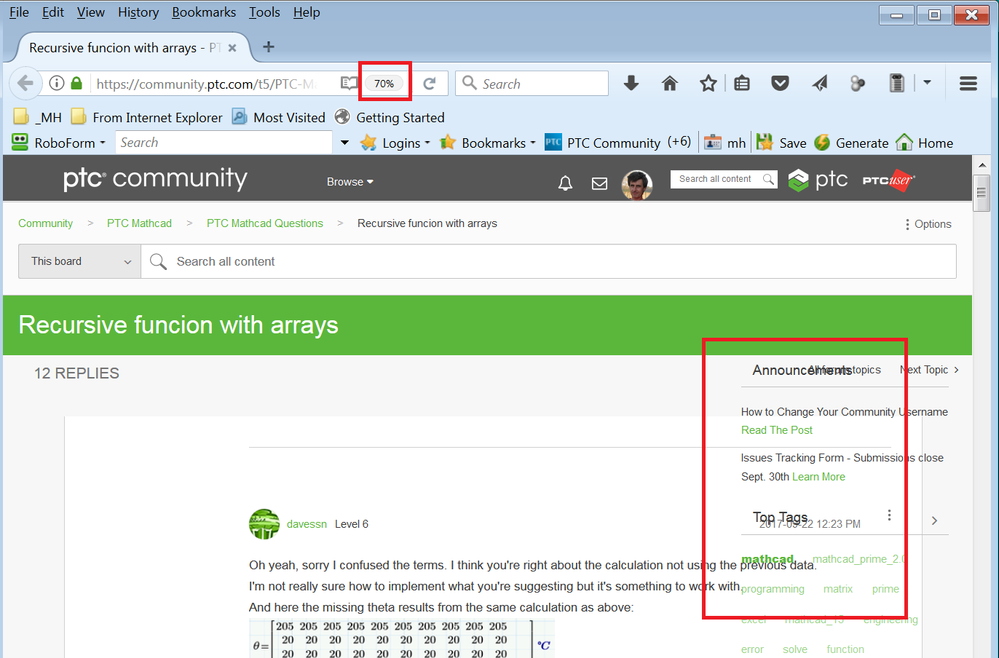Open the Tools menu
Viewport: 999px width, 658px height.
click(264, 12)
